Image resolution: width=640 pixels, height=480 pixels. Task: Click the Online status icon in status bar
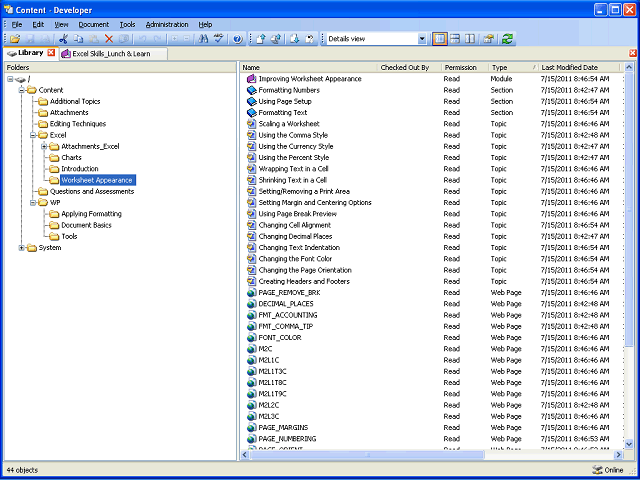coord(597,470)
